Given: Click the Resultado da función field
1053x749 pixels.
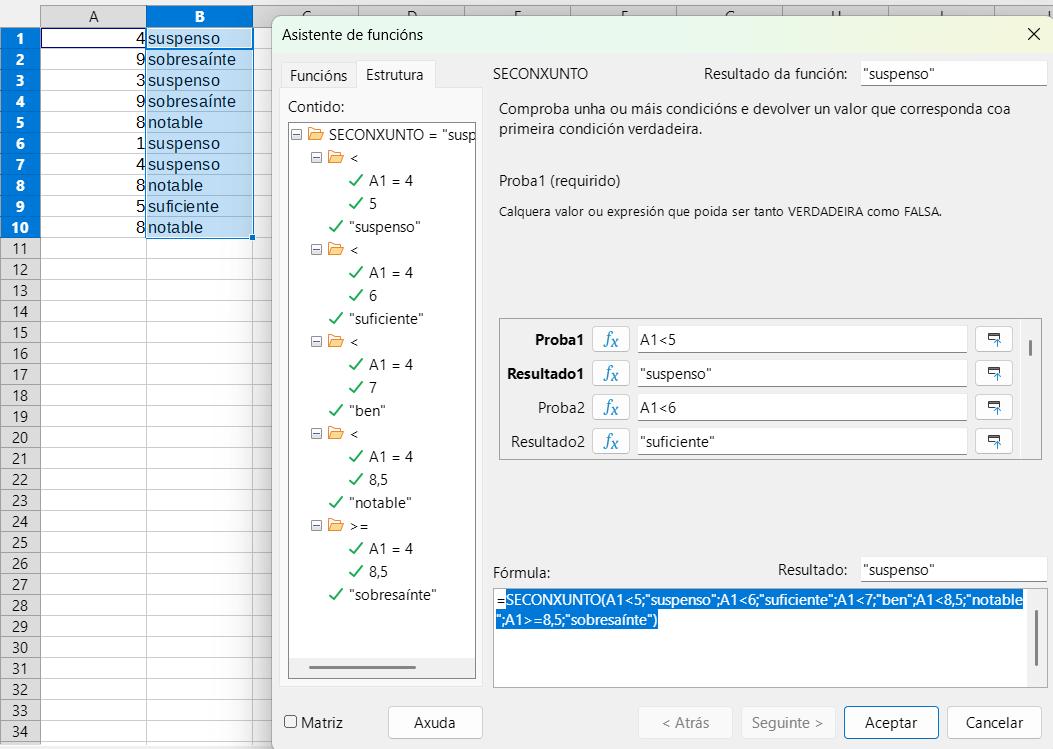Looking at the screenshot, I should (953, 73).
